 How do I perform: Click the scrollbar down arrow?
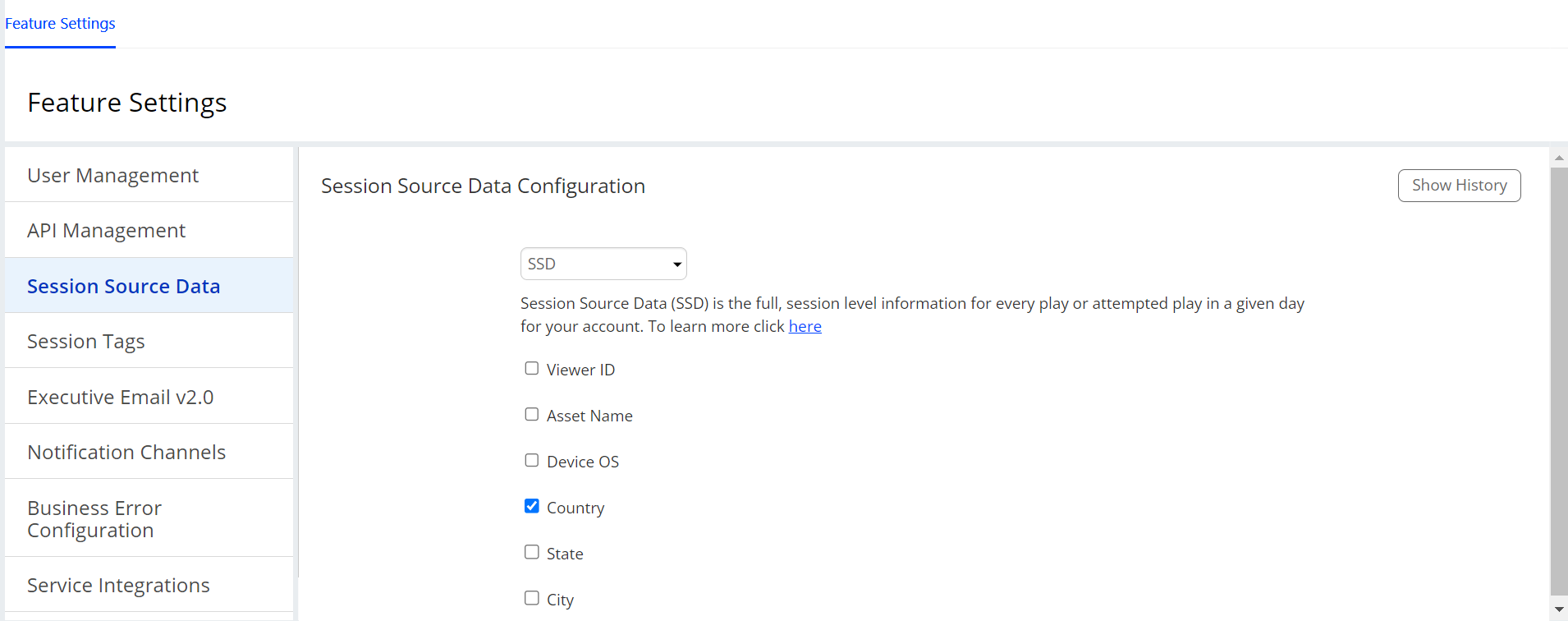pyautogui.click(x=1558, y=609)
